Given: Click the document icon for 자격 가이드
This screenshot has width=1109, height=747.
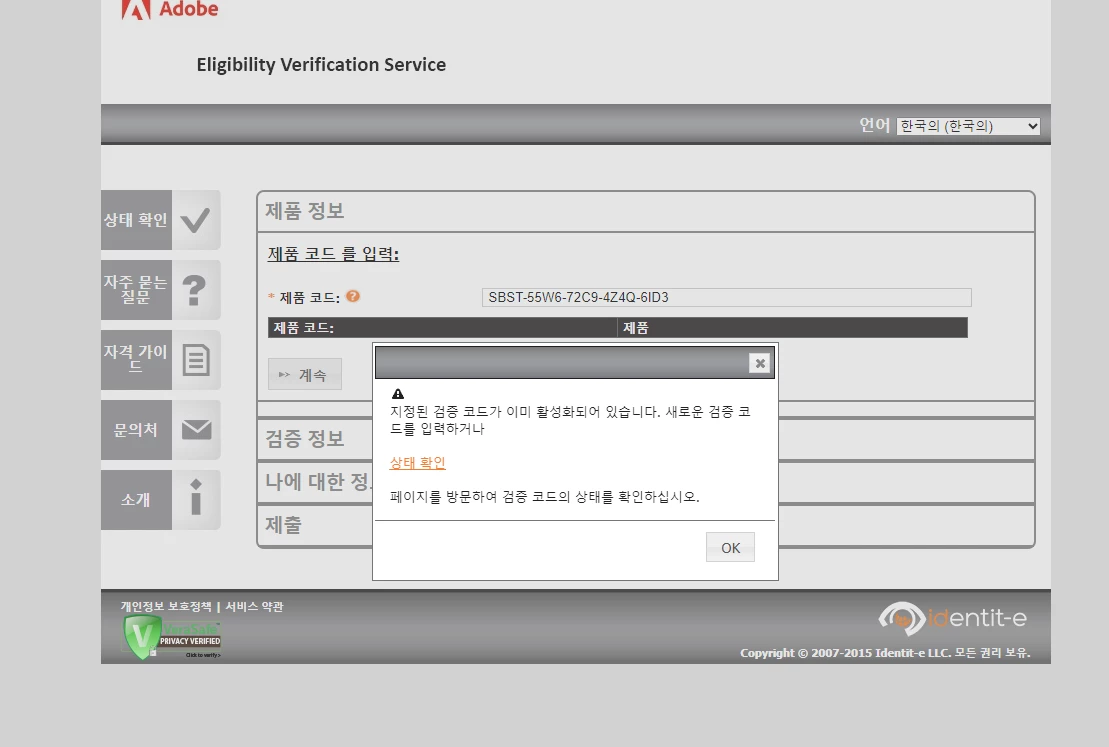Looking at the screenshot, I should (x=196, y=359).
